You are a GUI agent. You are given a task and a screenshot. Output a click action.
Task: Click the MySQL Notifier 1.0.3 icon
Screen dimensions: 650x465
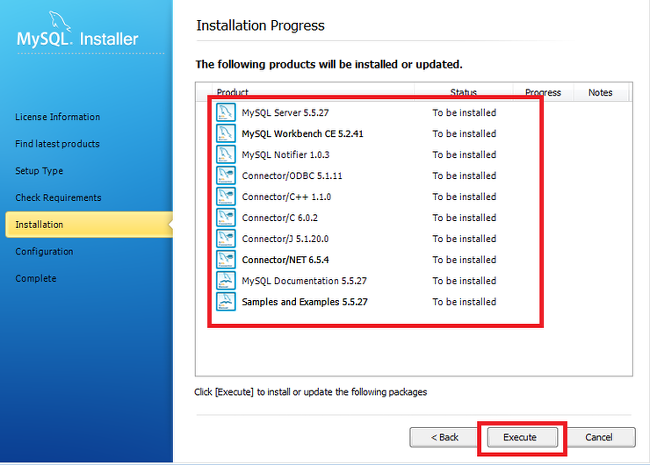(226, 155)
